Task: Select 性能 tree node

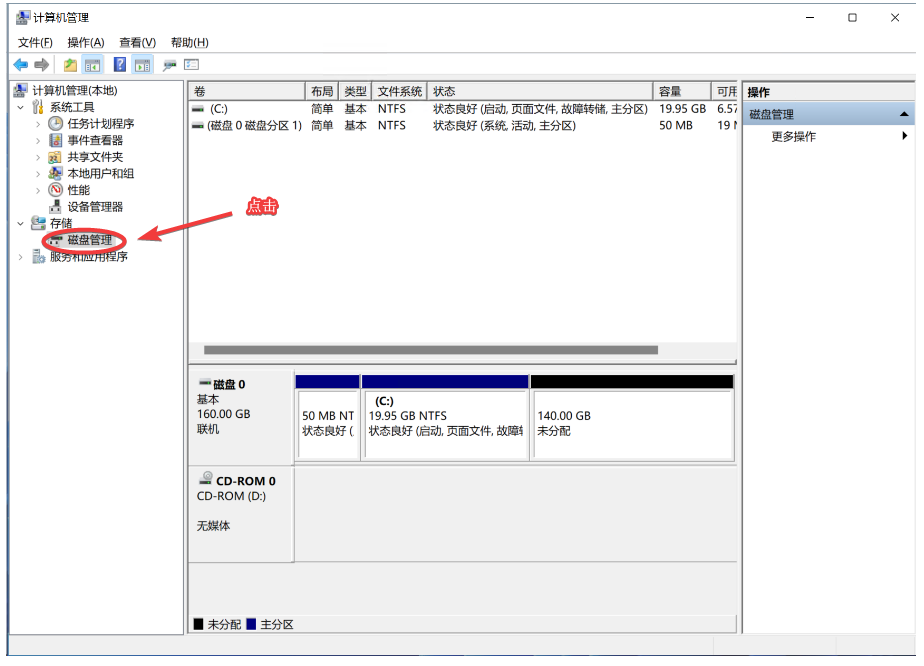Action: (78, 190)
